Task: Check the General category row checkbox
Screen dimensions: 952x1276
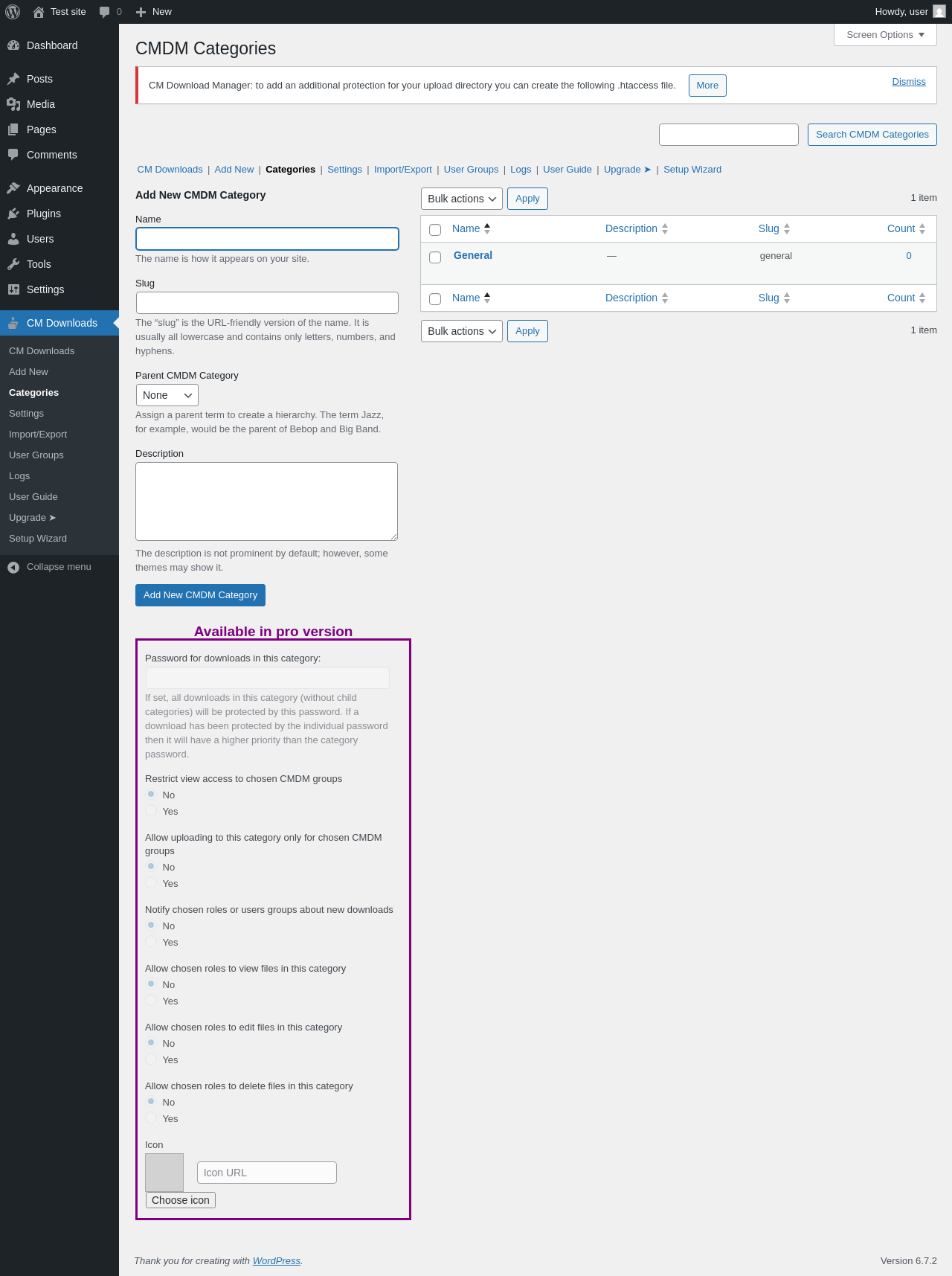Action: [435, 257]
